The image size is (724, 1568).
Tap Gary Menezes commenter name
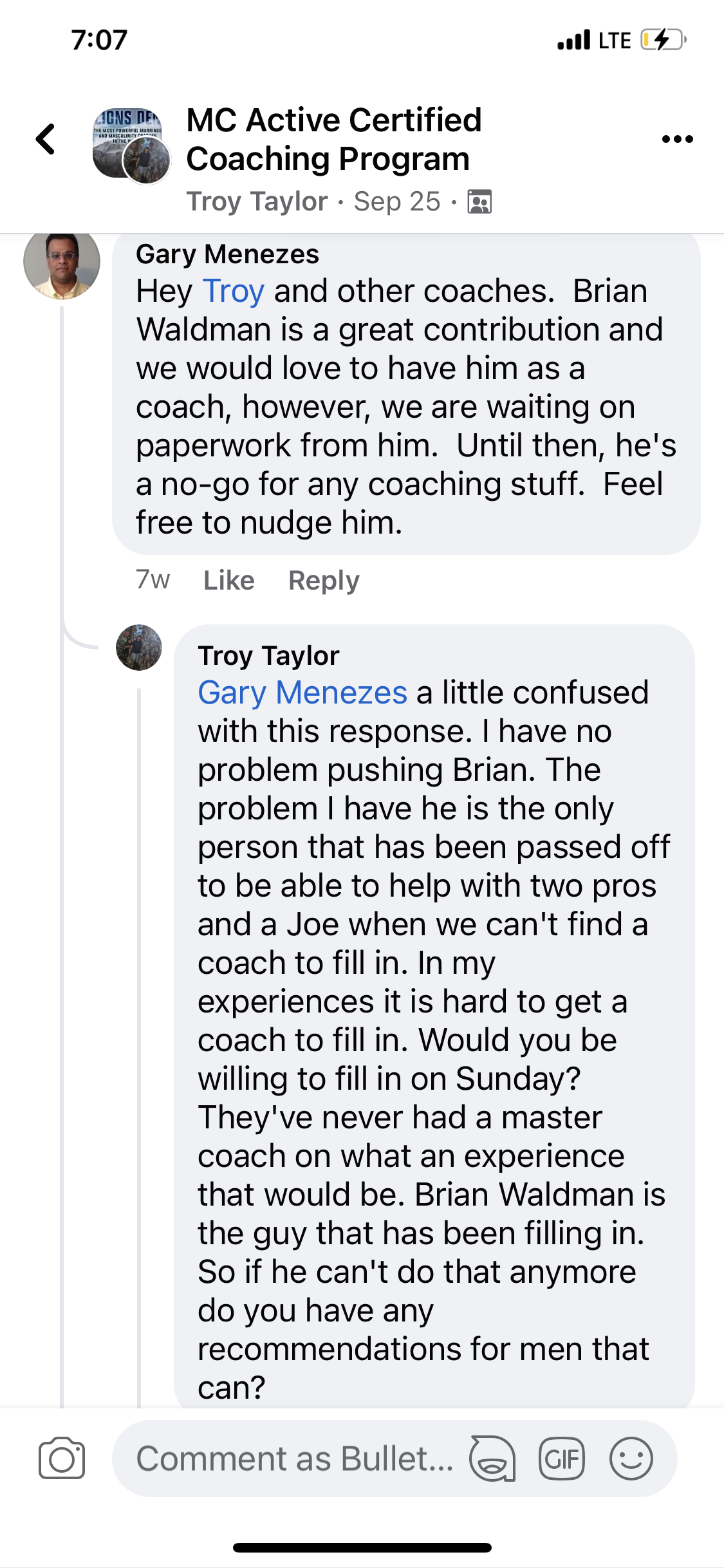tap(227, 254)
